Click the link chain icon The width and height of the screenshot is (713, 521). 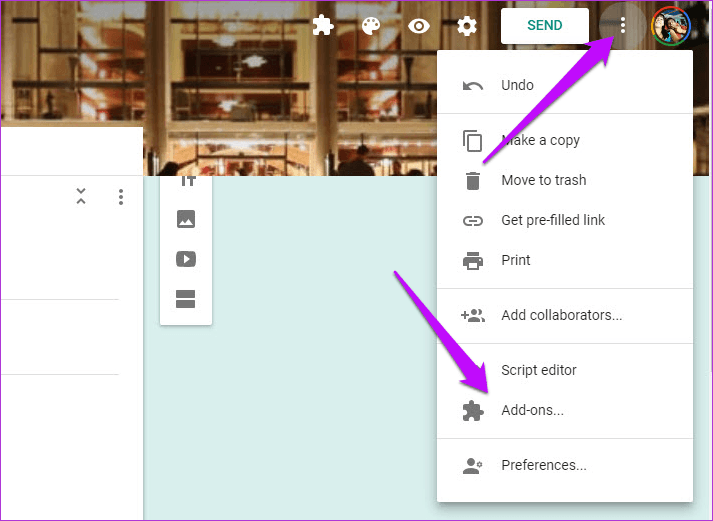click(x=472, y=221)
